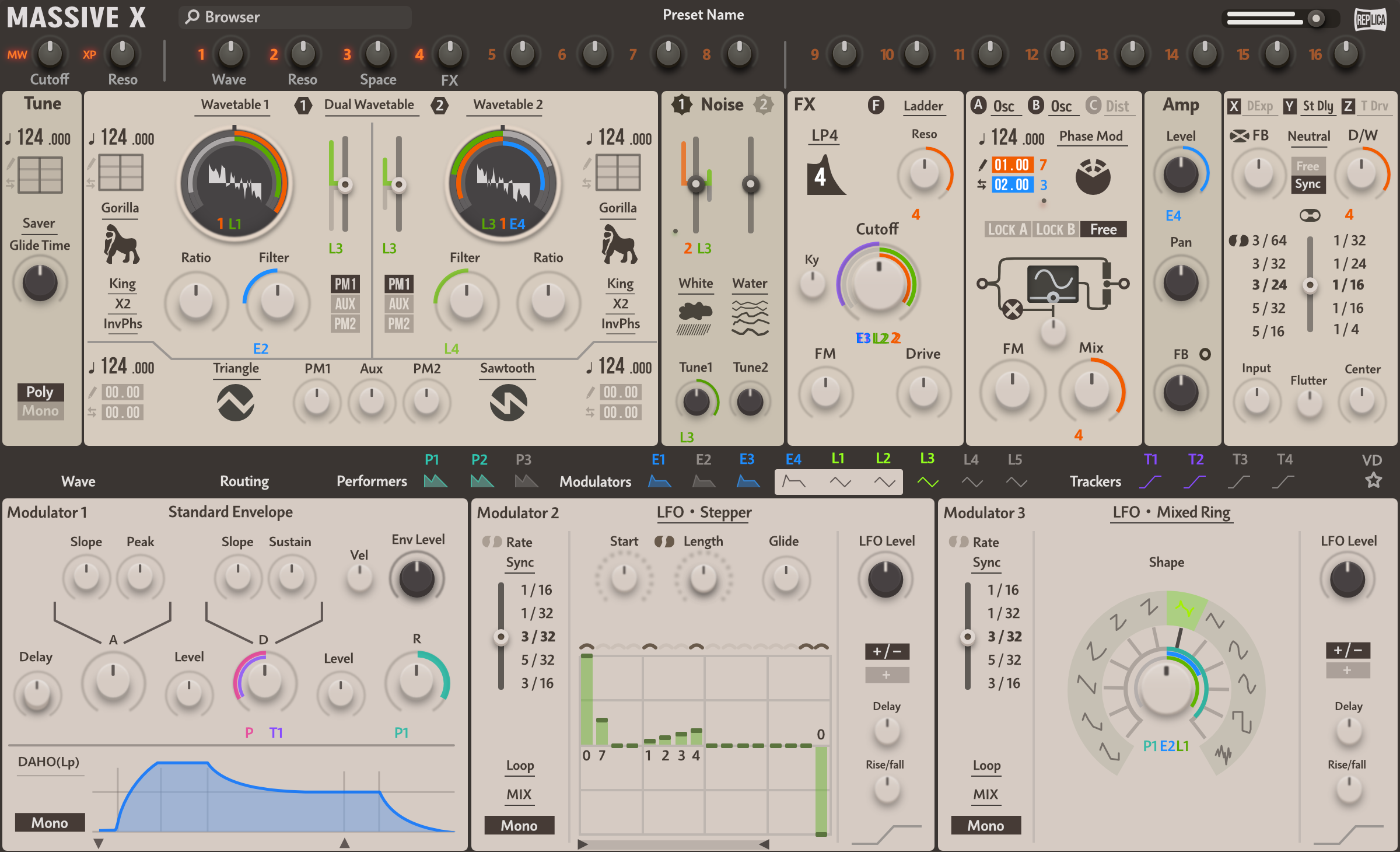Click the Phase Mod pie-shaped icon
Viewport: 1400px width, 852px height.
click(1093, 176)
